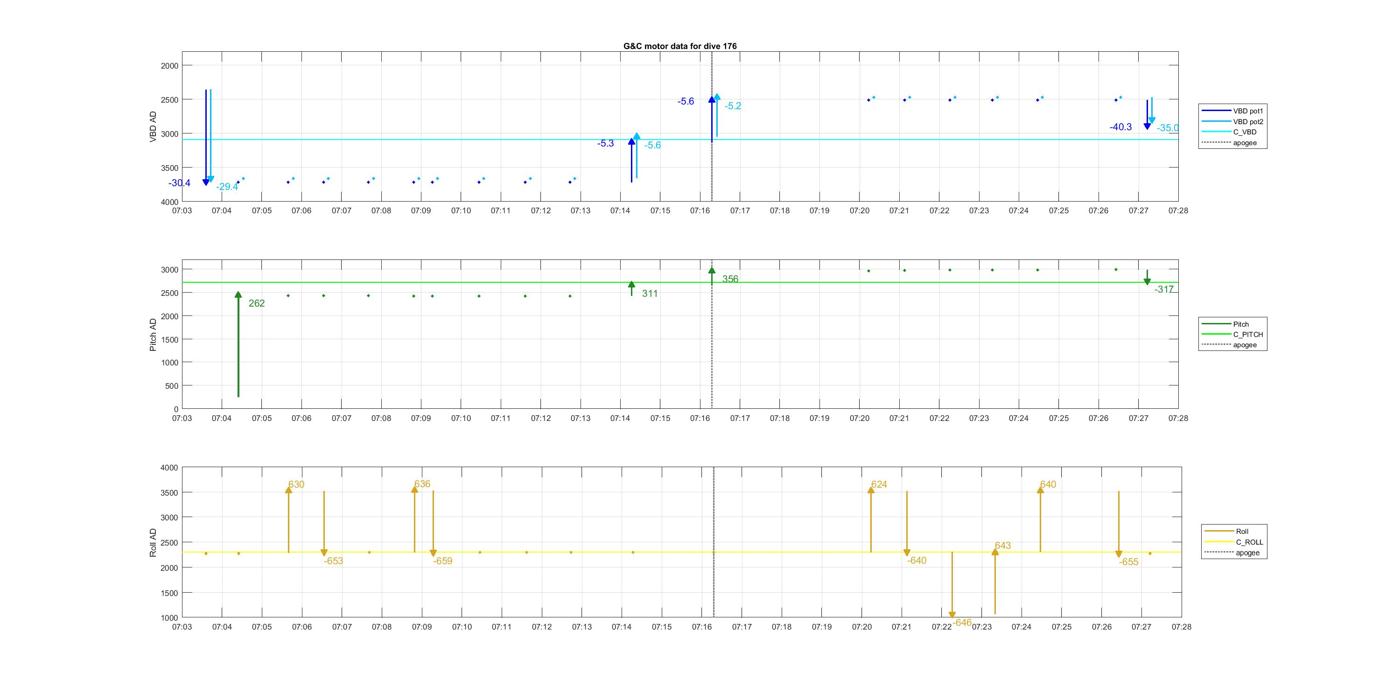Click "apogee" in the Pitch plot legend
The height and width of the screenshot is (693, 1400).
click(1229, 345)
